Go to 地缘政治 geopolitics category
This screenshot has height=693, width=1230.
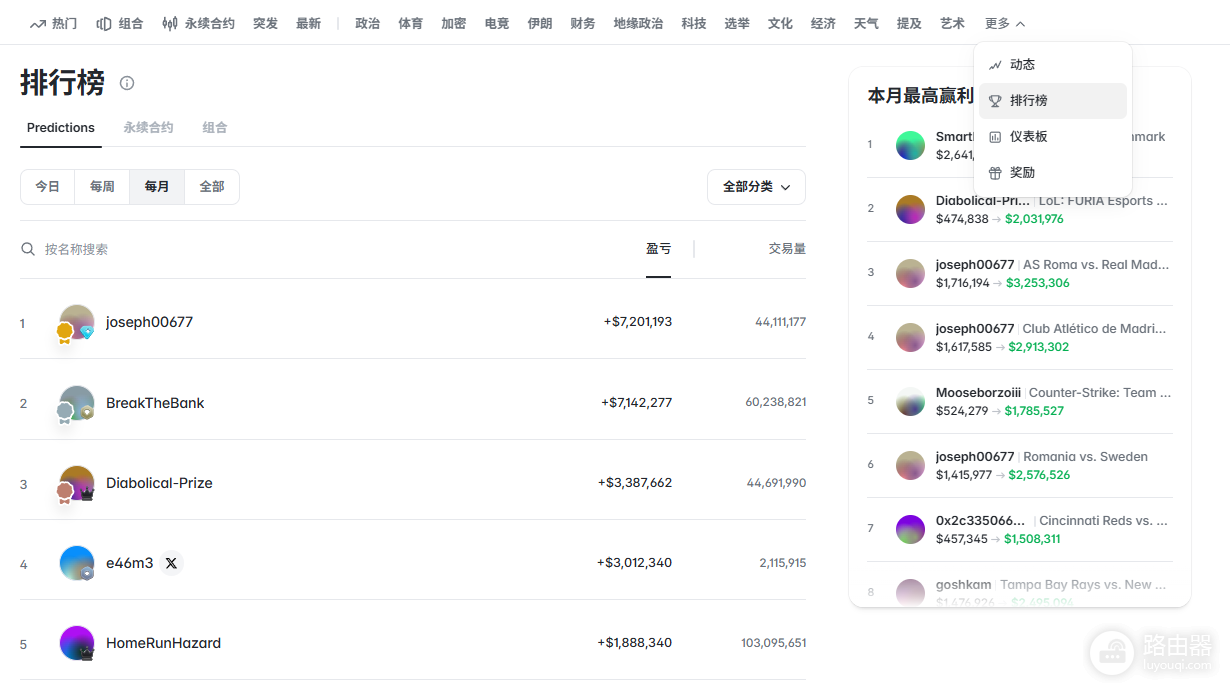638,23
